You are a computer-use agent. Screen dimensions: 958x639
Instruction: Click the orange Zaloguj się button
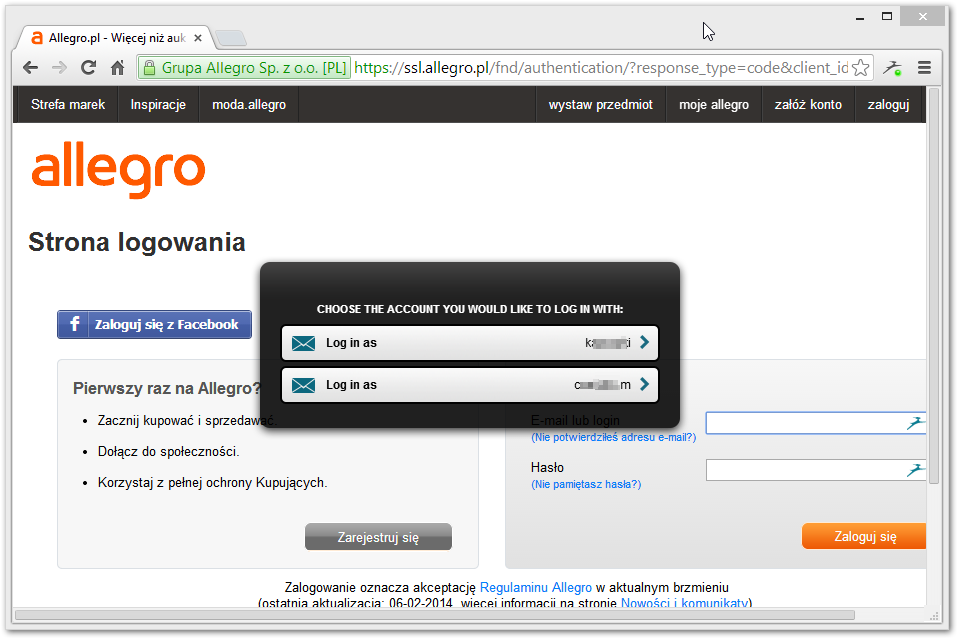(x=864, y=536)
